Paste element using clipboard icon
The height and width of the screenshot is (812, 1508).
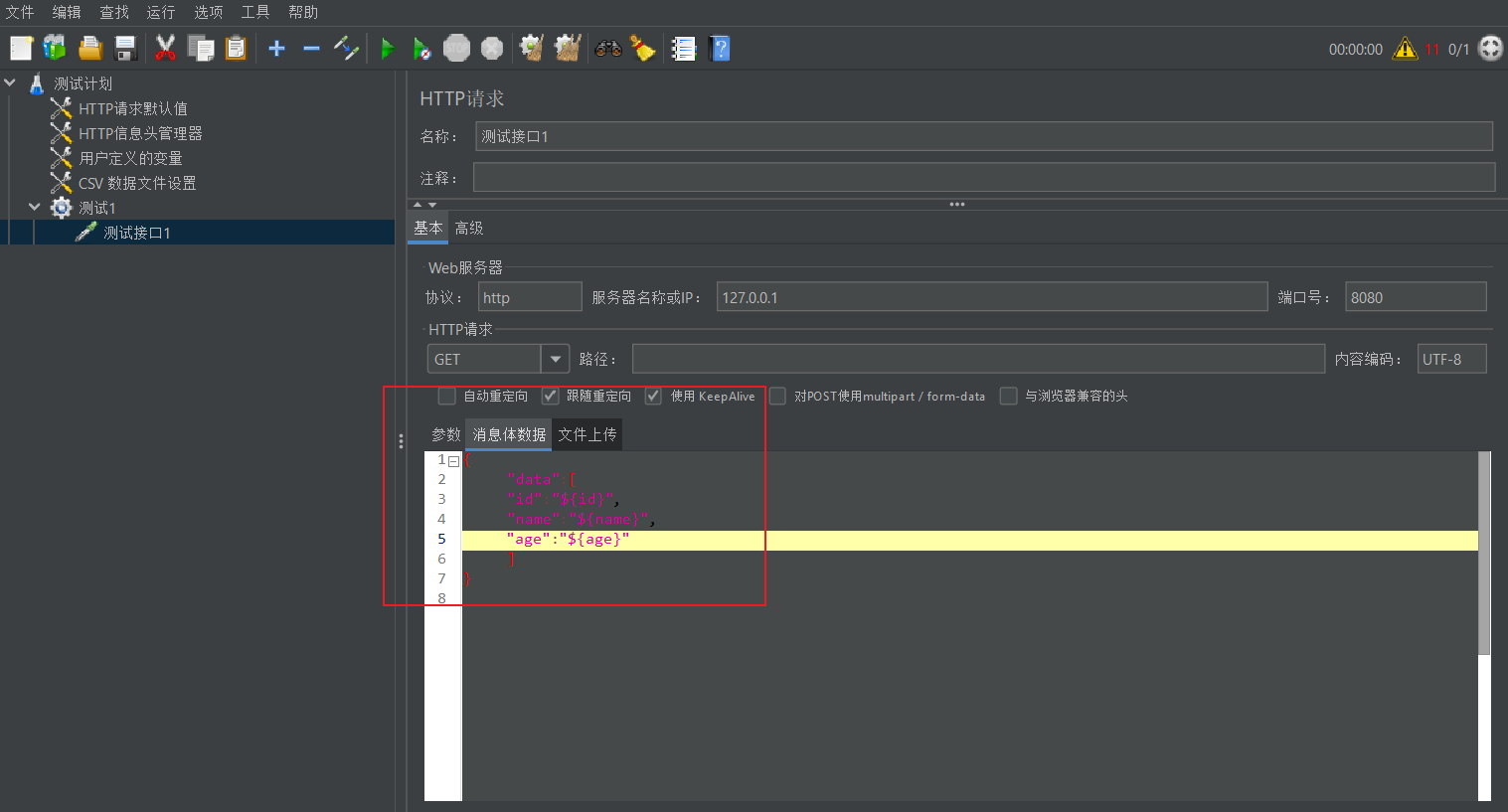(x=236, y=48)
